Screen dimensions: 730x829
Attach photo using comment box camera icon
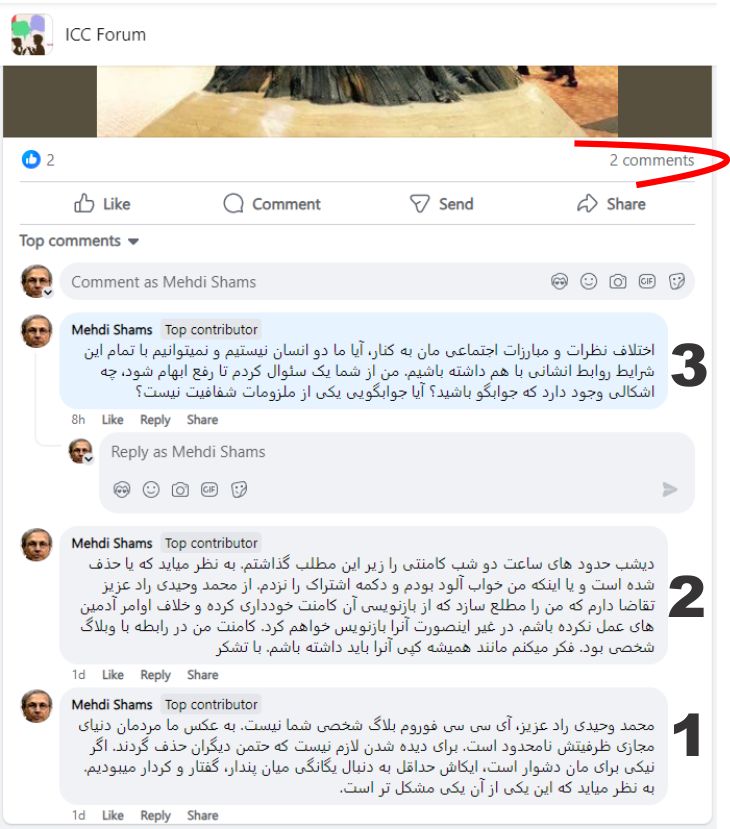click(x=617, y=281)
